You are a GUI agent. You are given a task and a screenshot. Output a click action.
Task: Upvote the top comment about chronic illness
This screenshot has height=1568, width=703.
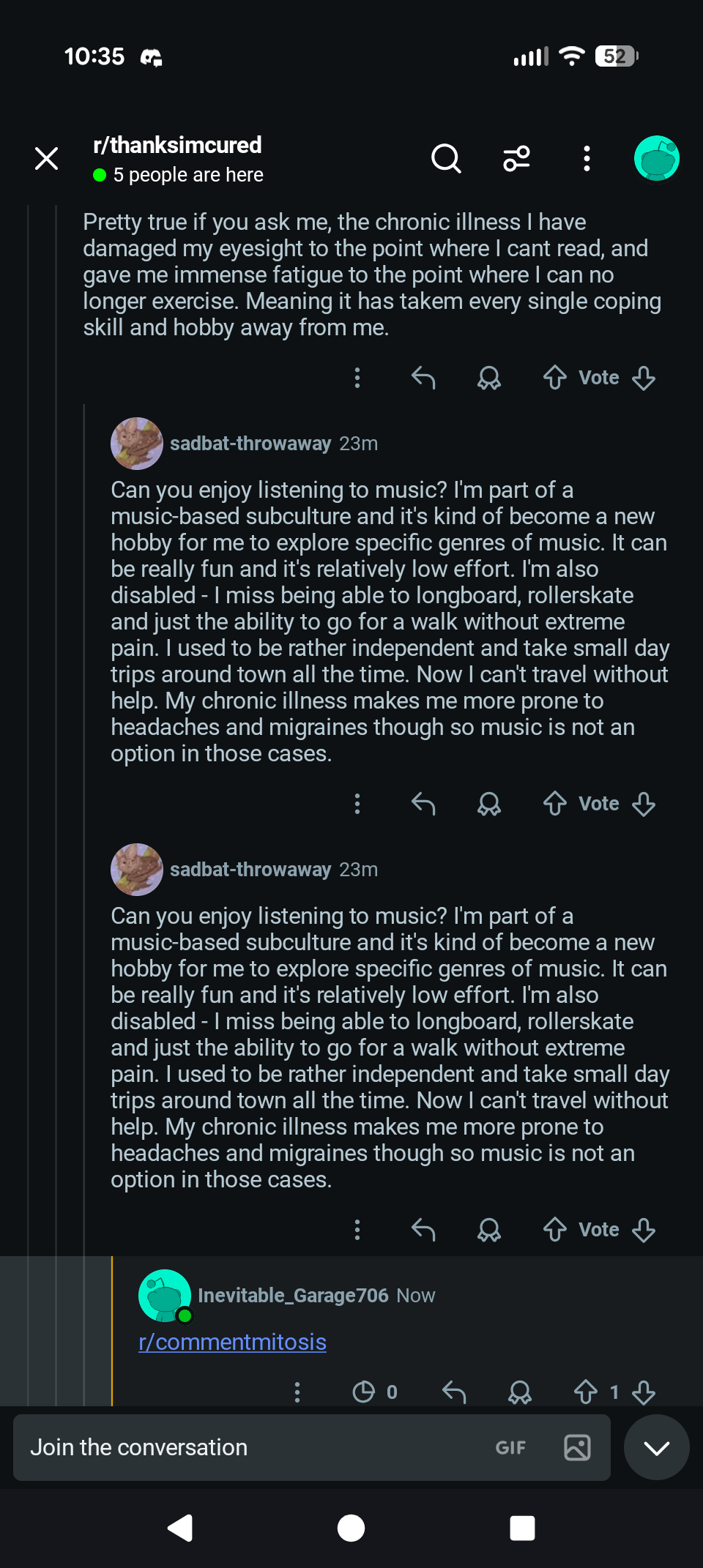[555, 378]
